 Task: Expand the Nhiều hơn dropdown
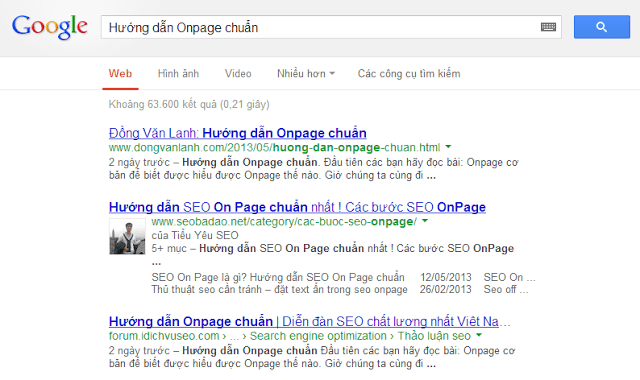pos(306,73)
